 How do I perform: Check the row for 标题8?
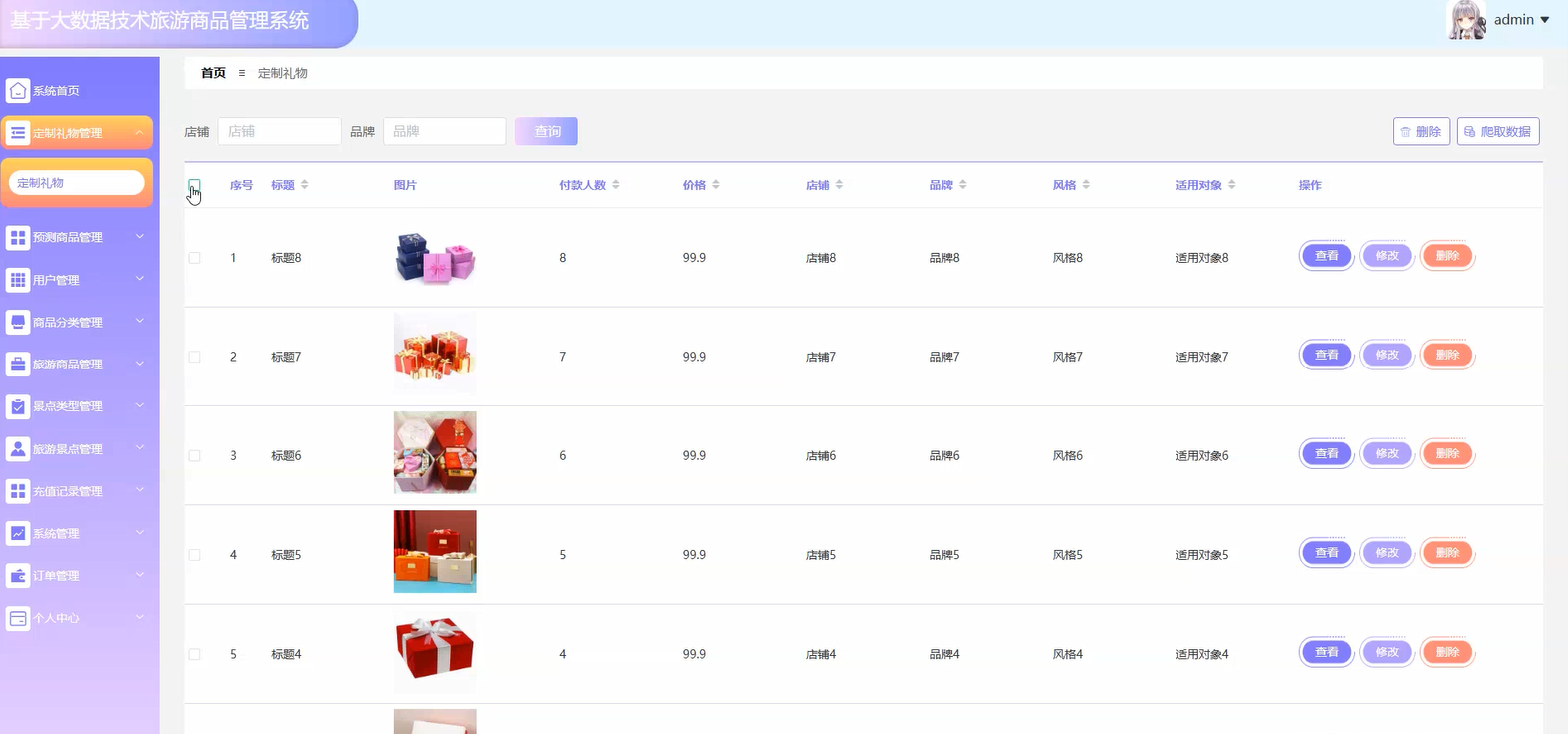pyautogui.click(x=194, y=258)
